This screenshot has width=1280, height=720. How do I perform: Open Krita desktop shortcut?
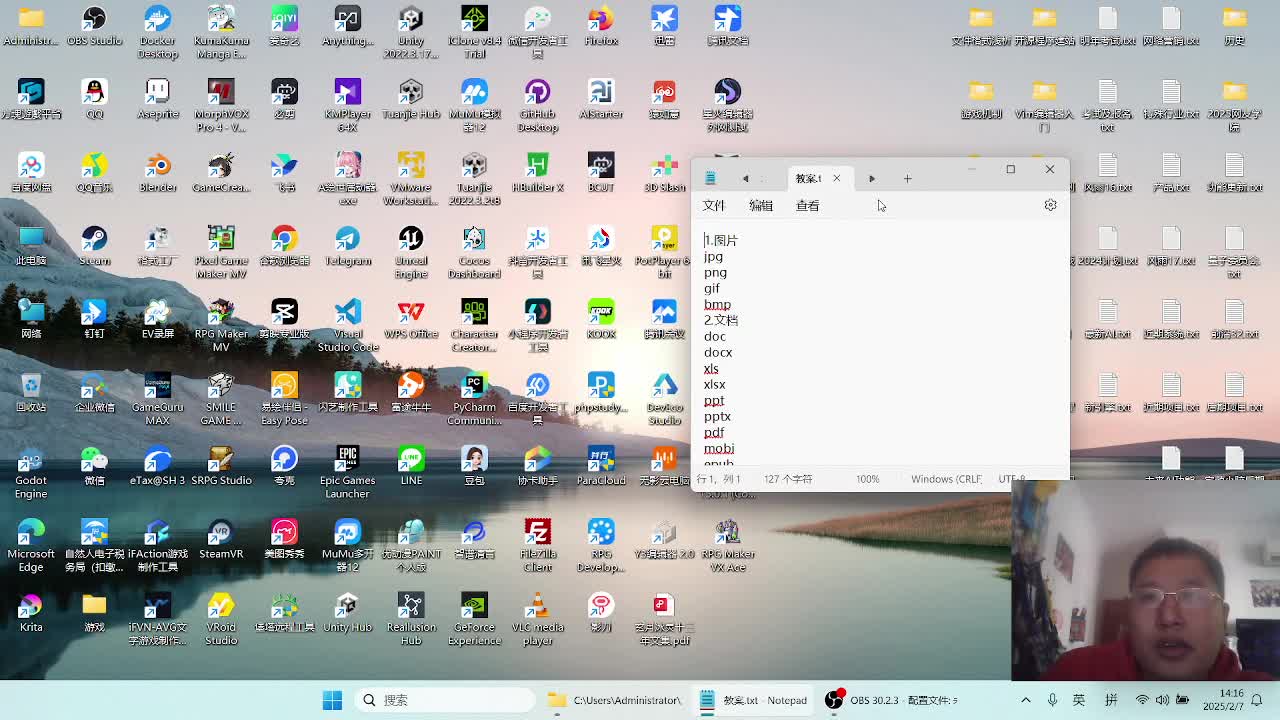31,612
